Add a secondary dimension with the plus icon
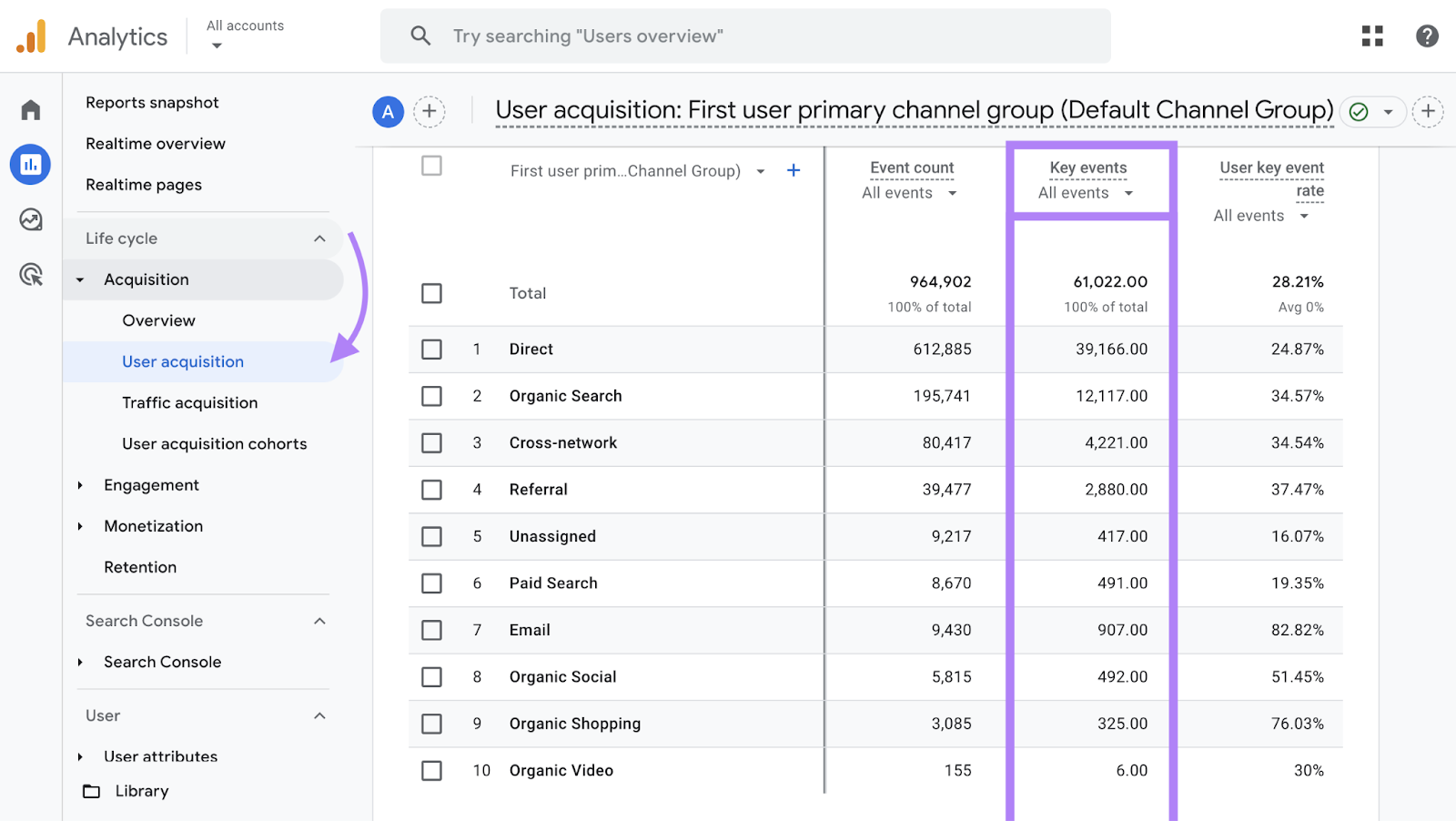Screen dimensions: 1456x821 pyautogui.click(x=793, y=170)
